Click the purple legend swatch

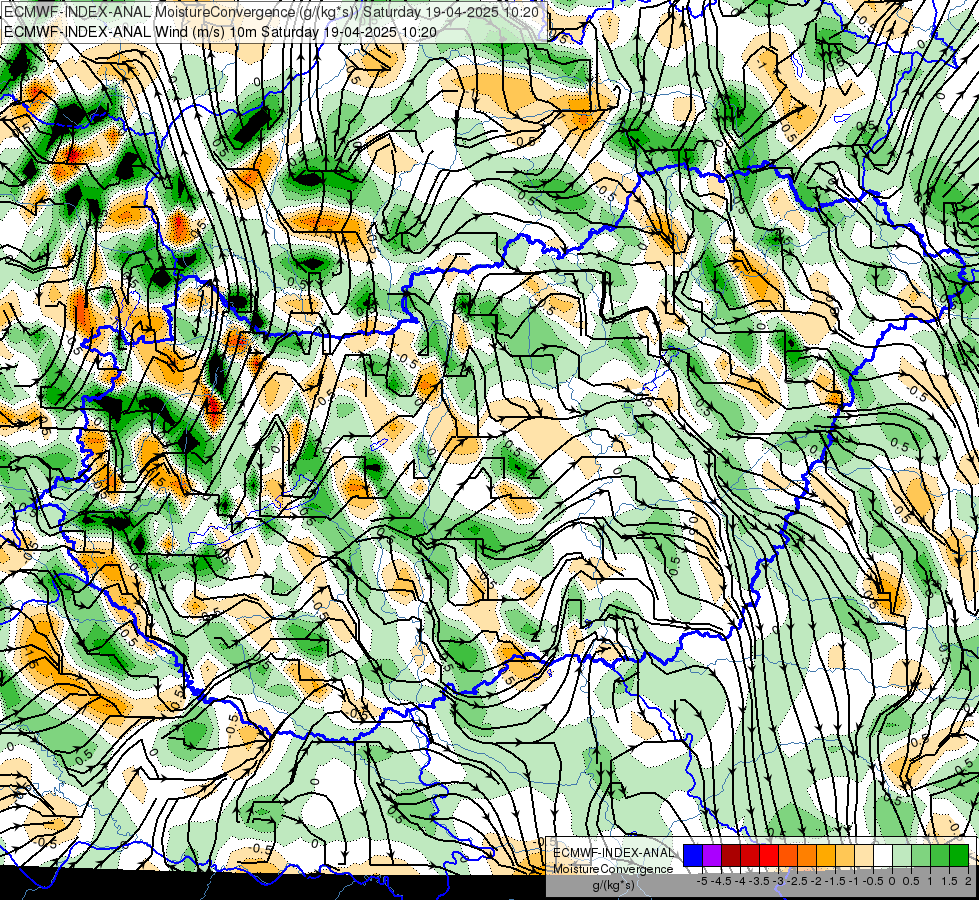pyautogui.click(x=712, y=856)
